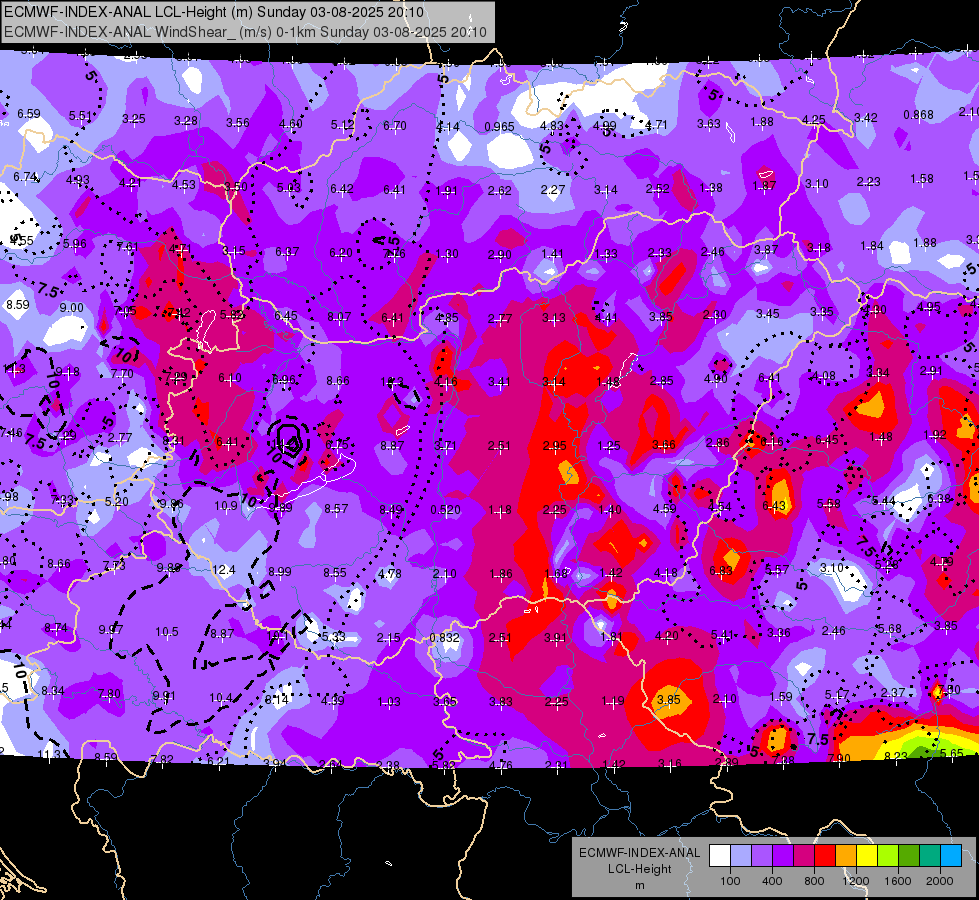Image resolution: width=979 pixels, height=900 pixels.
Task: Click the LCL-Height (m) title line
Action: [214, 12]
